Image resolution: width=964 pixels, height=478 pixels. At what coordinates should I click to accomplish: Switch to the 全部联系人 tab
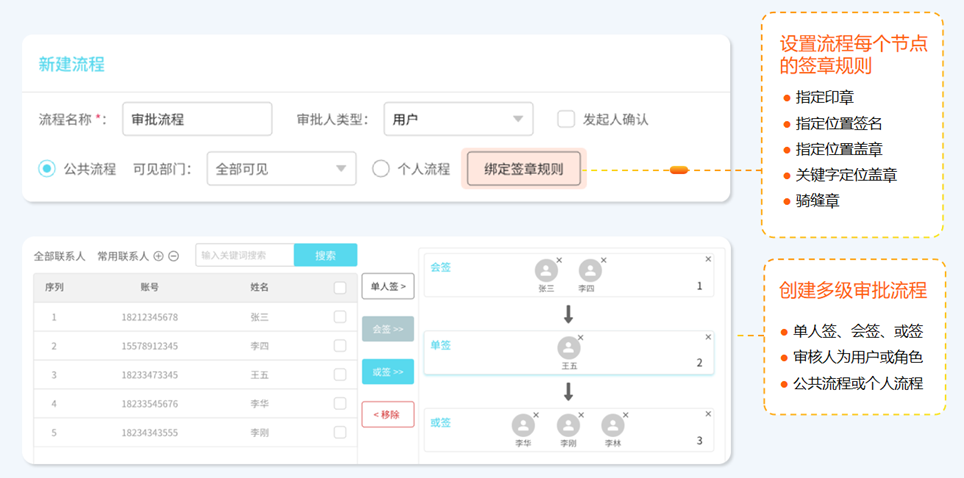(60, 257)
